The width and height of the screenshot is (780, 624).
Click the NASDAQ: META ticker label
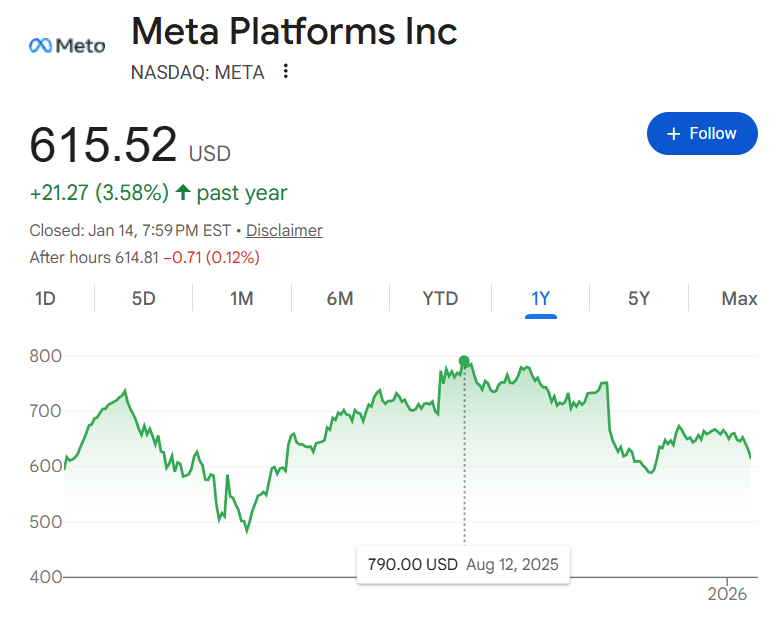pyautogui.click(x=198, y=72)
